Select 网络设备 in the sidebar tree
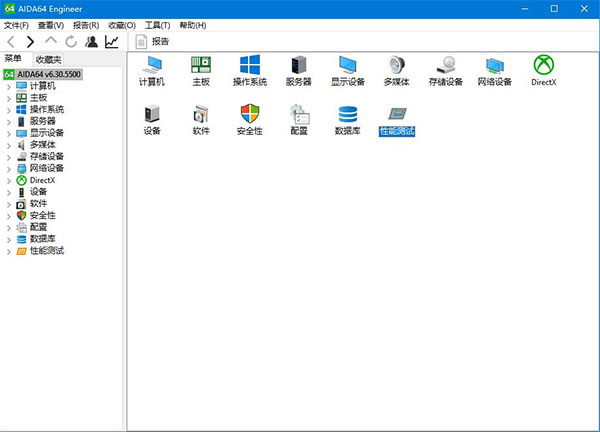Screen dimensions: 600x432 [47, 168]
